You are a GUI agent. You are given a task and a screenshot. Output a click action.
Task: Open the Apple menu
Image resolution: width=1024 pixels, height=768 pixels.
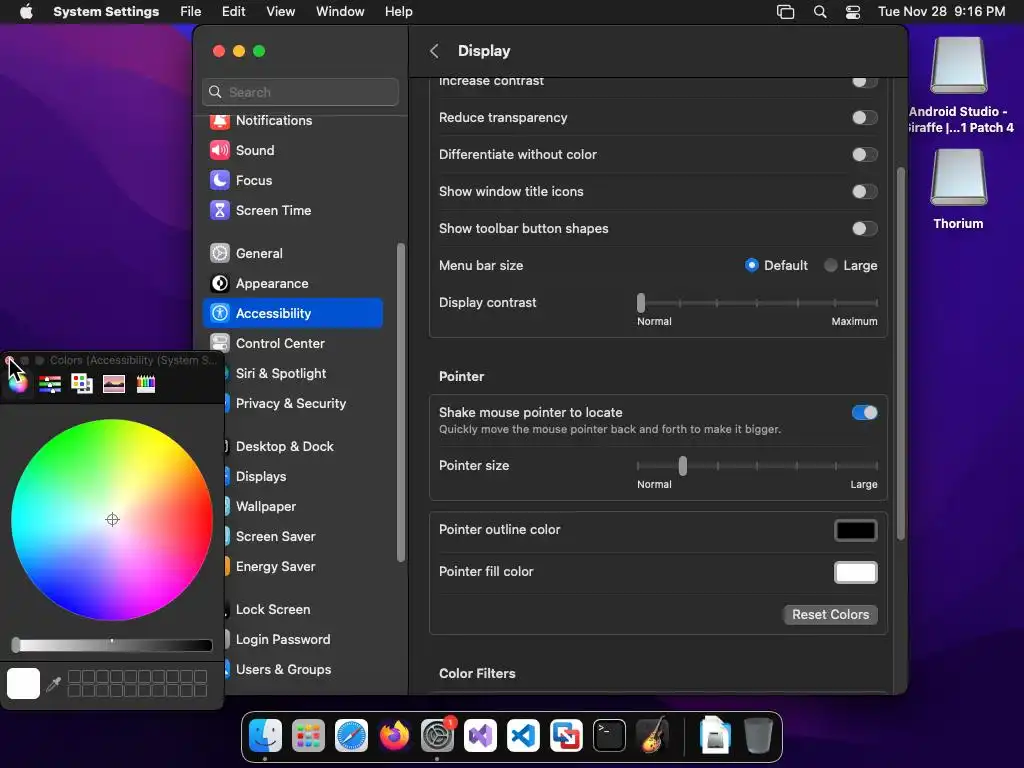(26, 12)
